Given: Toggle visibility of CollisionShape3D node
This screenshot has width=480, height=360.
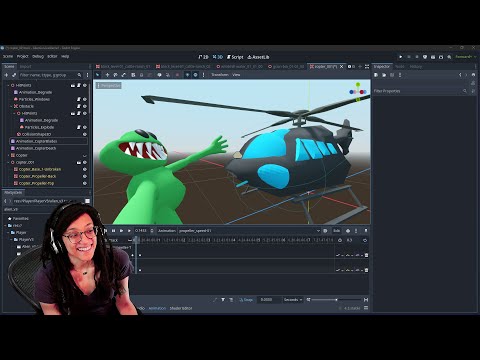Looking at the screenshot, I should click(85, 134).
